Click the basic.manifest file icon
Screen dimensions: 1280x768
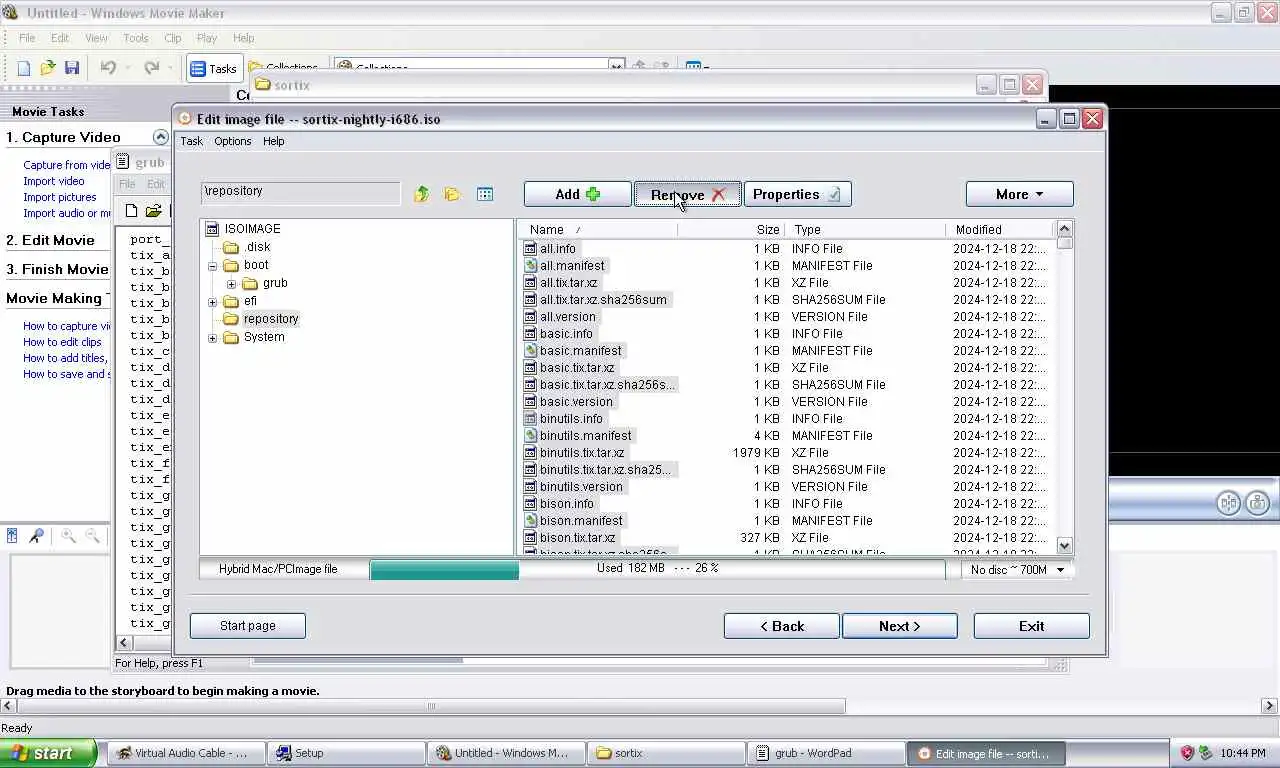(531, 351)
